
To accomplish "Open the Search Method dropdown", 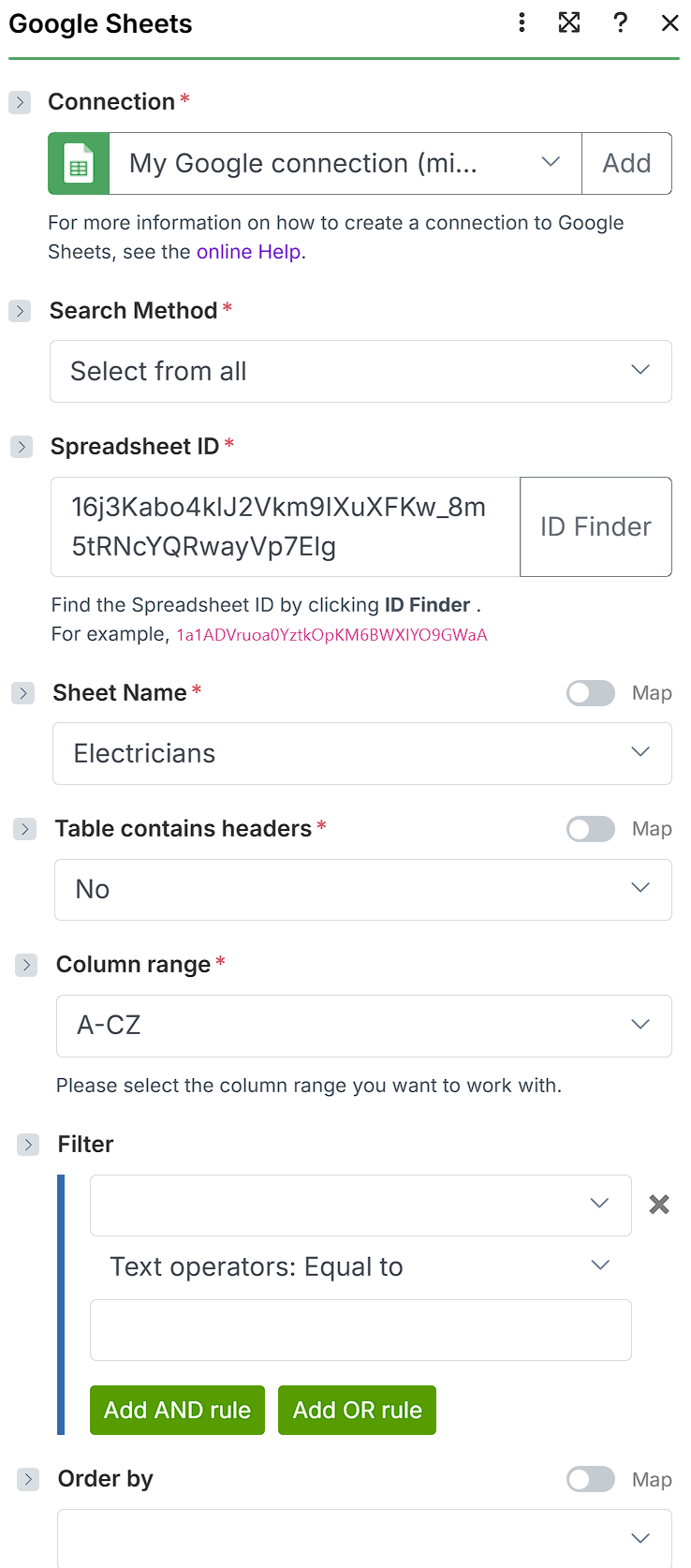I will click(360, 372).
